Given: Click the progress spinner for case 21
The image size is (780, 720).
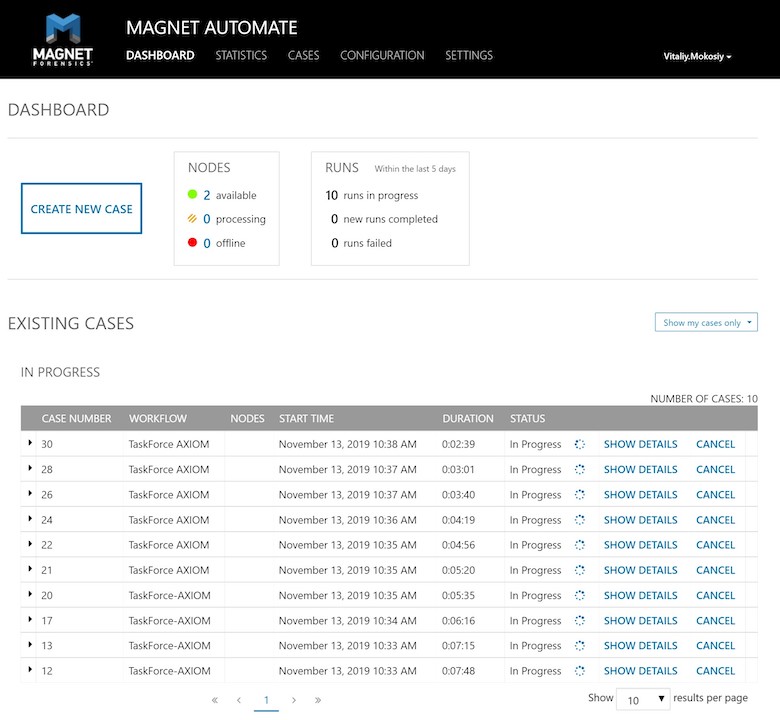Looking at the screenshot, I should click(x=580, y=570).
